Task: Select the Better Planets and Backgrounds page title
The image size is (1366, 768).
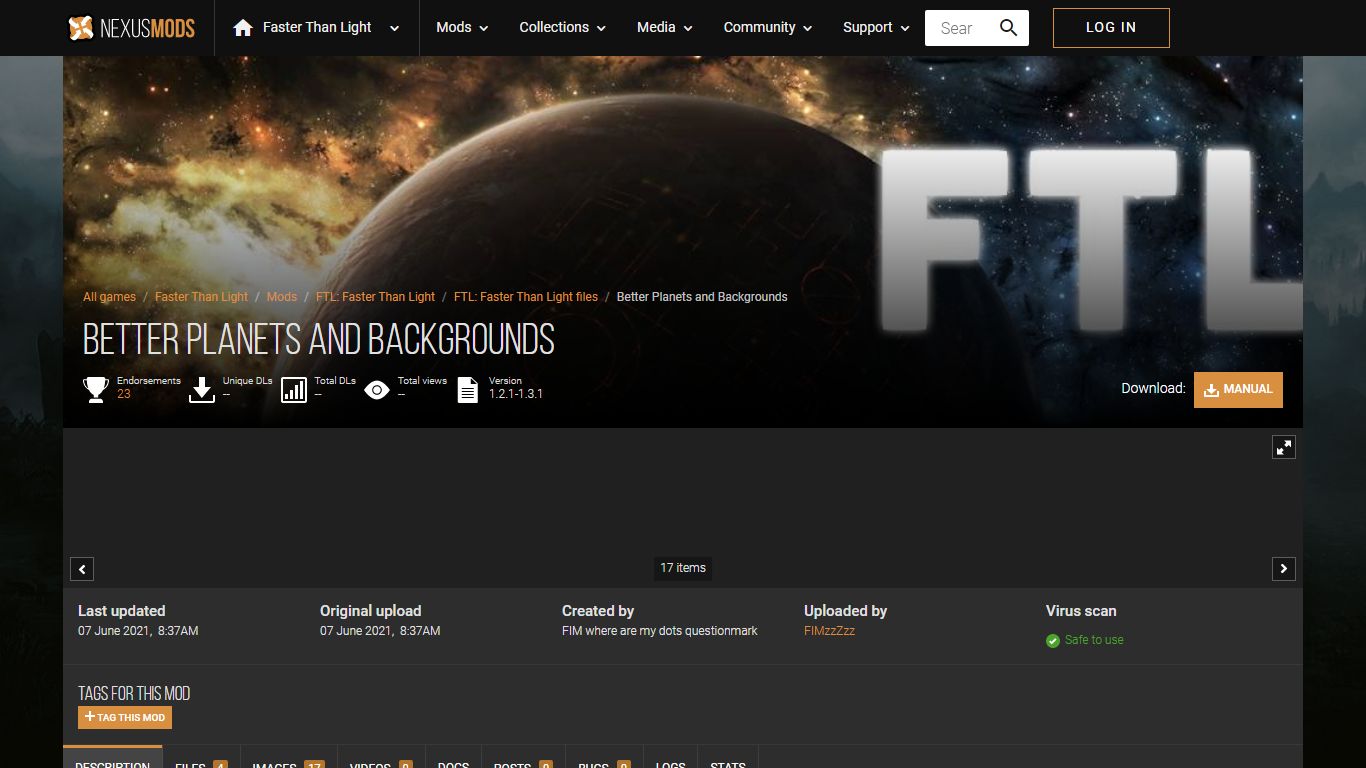Action: pos(318,340)
